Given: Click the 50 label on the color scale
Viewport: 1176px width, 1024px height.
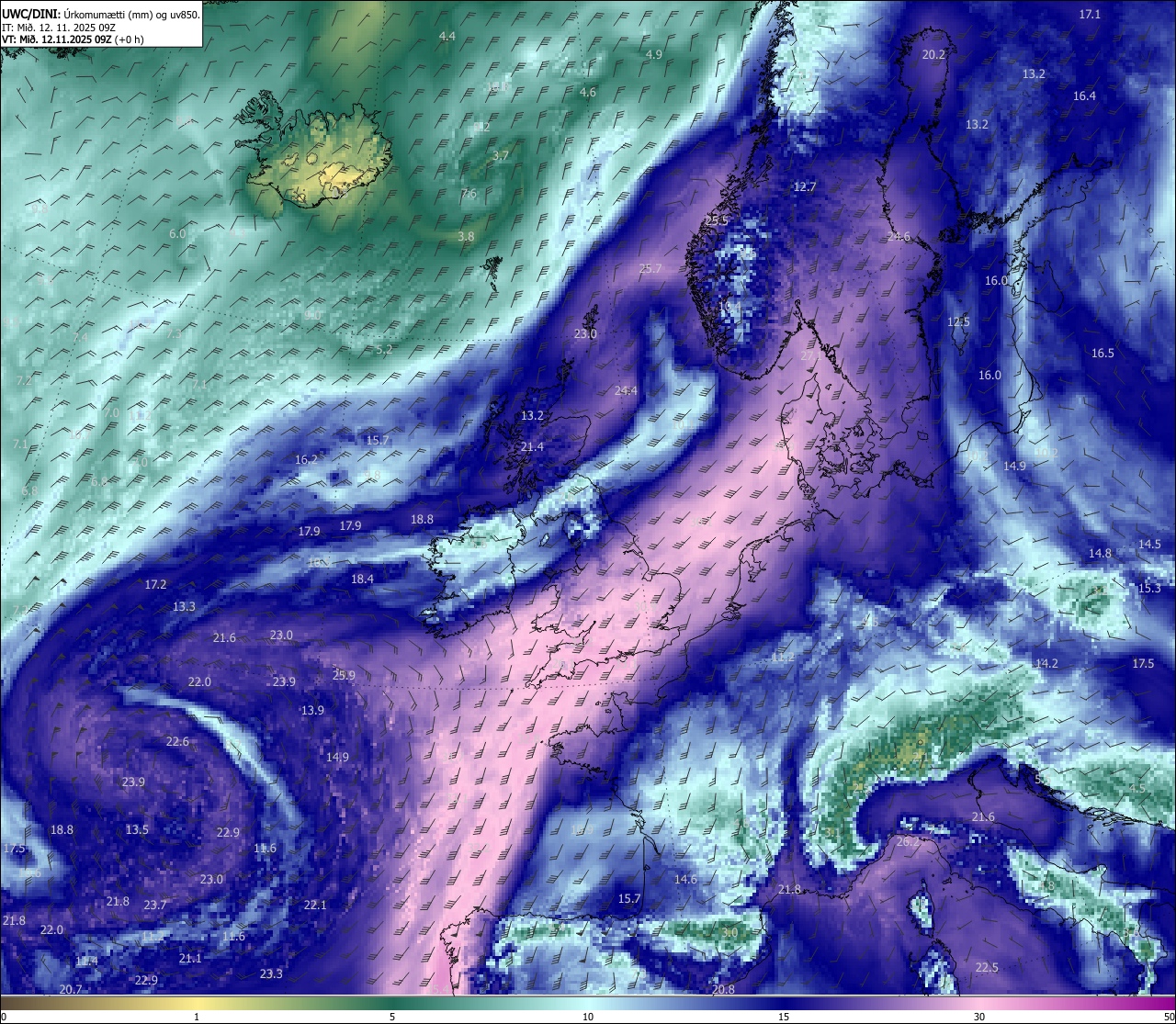Looking at the screenshot, I should pos(1169,1017).
